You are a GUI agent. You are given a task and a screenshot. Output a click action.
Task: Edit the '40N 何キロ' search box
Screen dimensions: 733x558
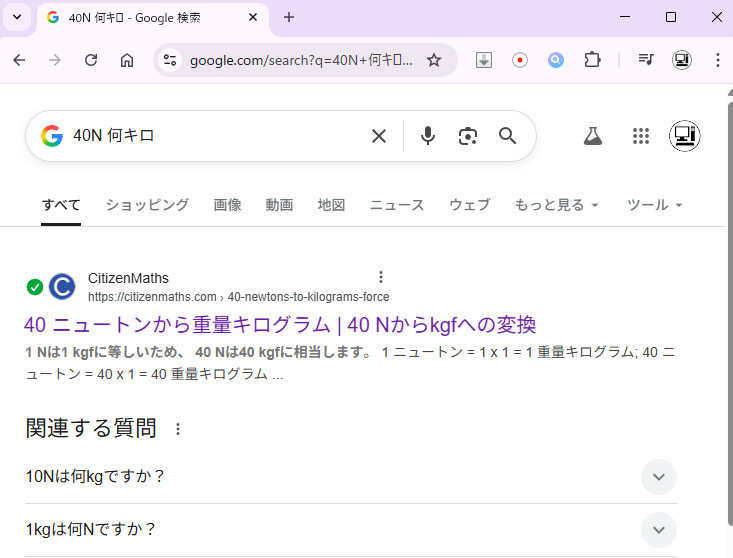pos(215,136)
